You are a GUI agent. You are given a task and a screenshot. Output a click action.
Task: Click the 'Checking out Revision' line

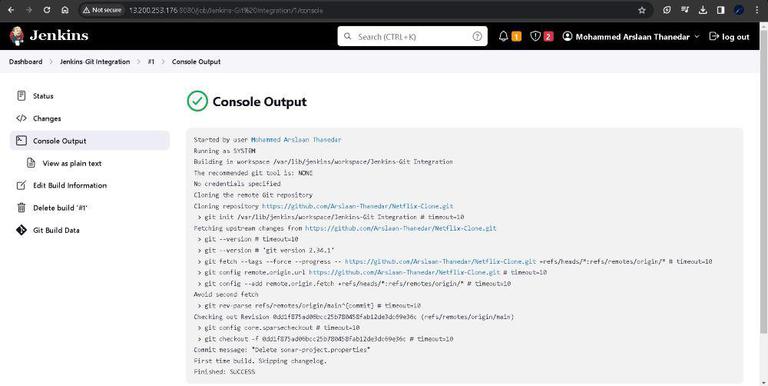click(x=354, y=317)
